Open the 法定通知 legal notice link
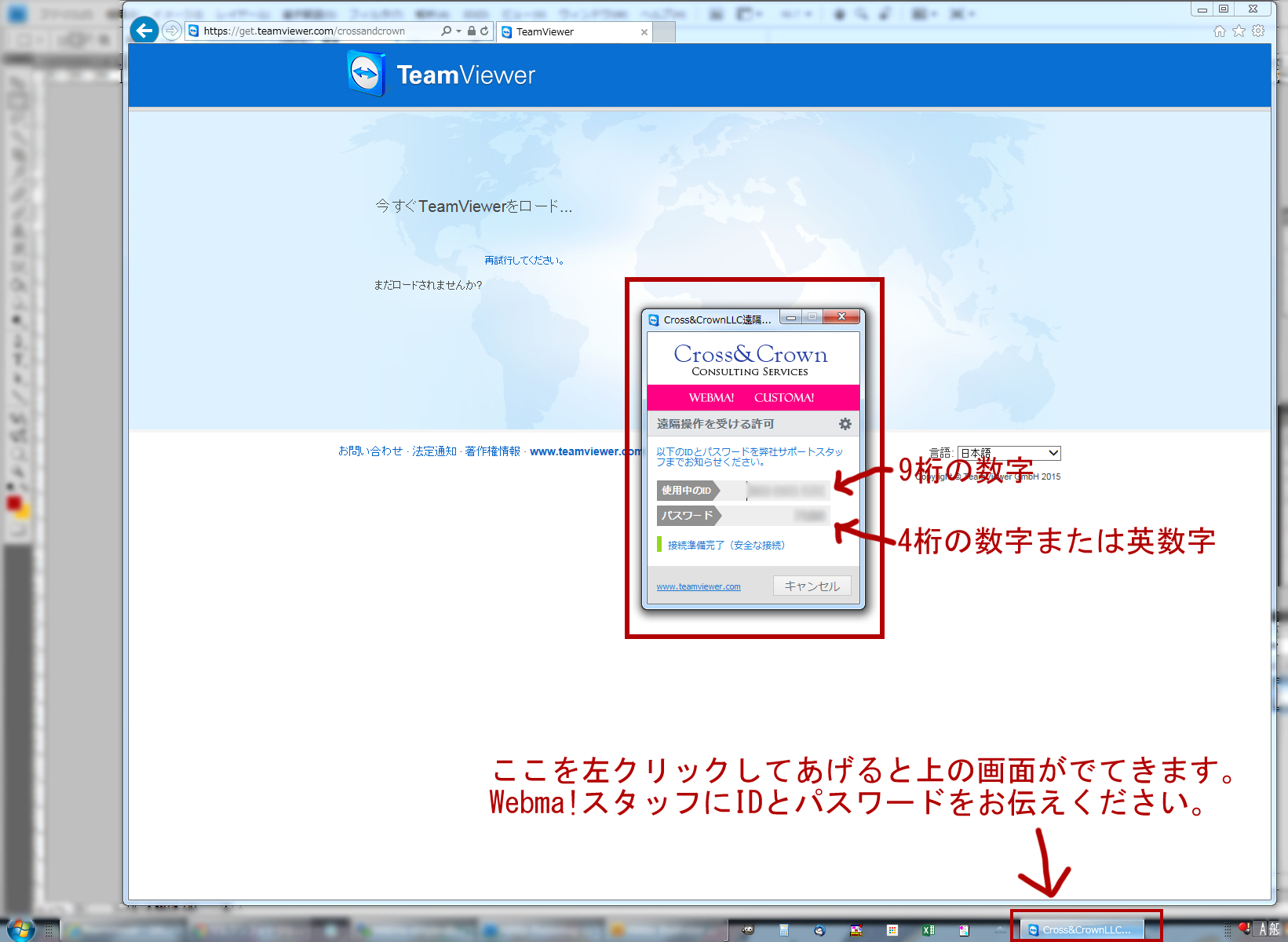The image size is (1288, 942). pyautogui.click(x=434, y=451)
